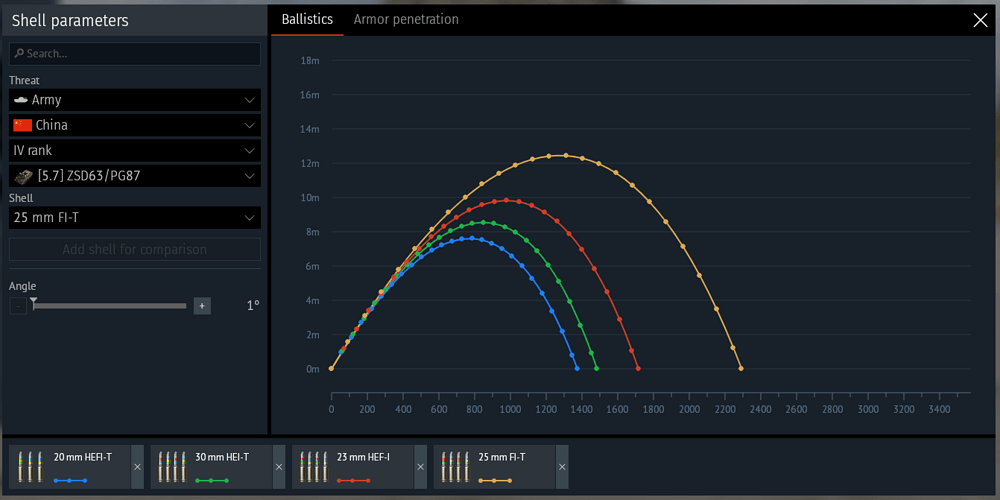Open the Army threat type dropdown
The width and height of the screenshot is (1000, 500).
tap(134, 100)
